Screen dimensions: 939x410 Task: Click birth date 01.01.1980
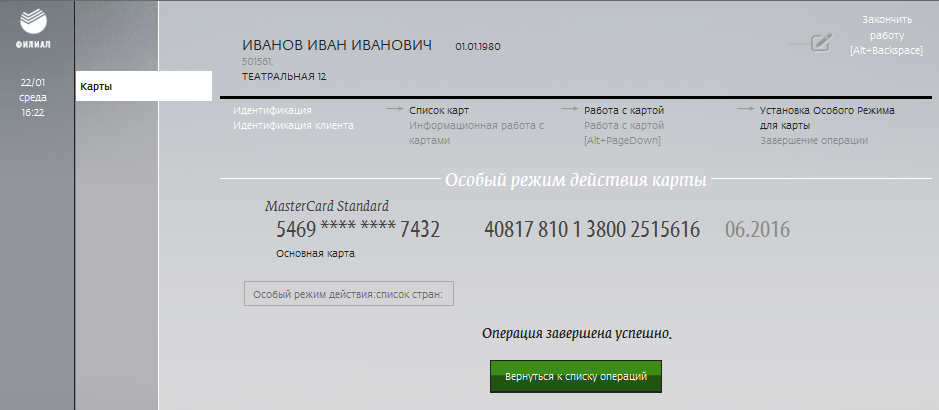coord(477,47)
